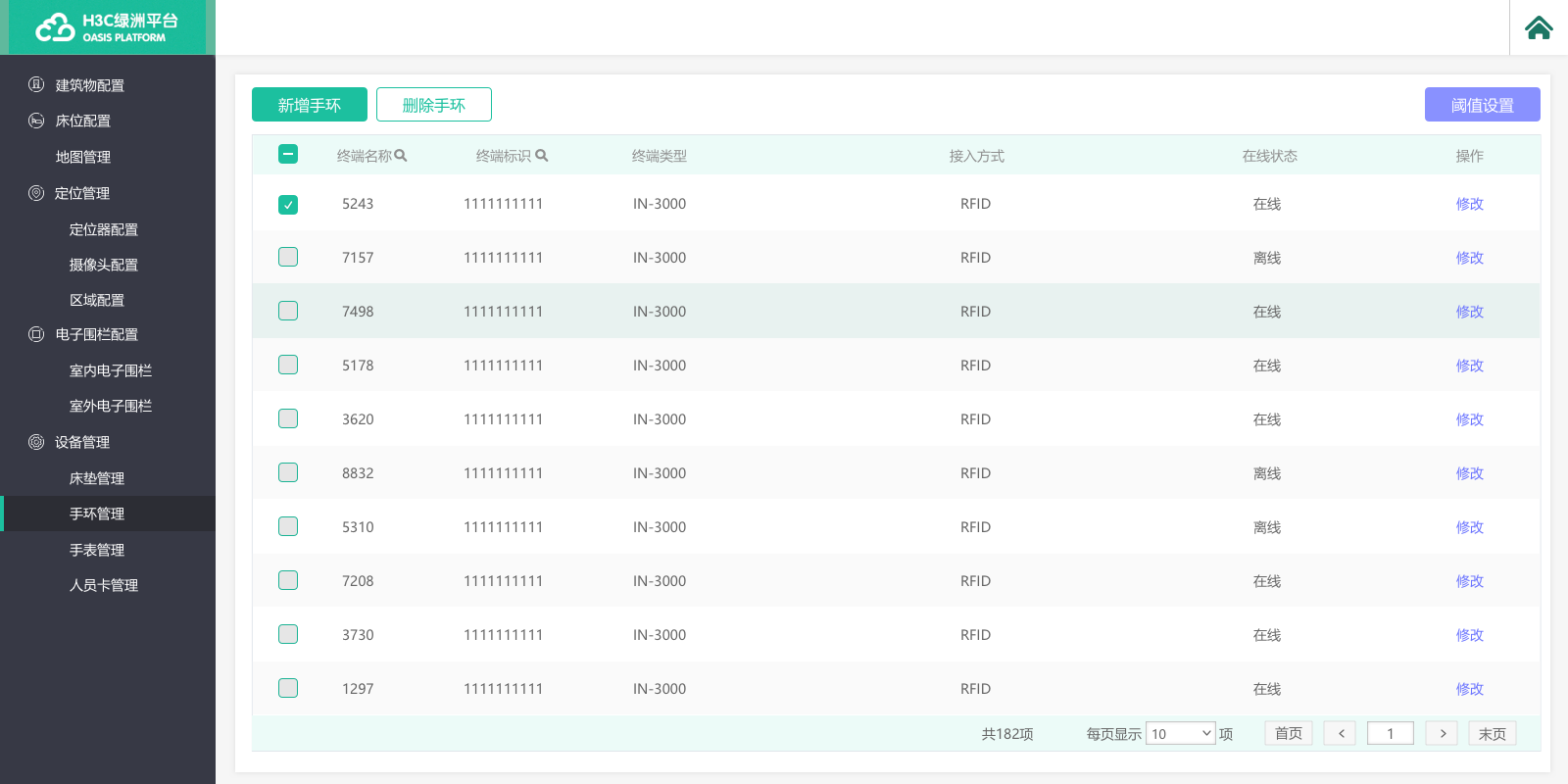Check the checkbox for row 7157
The image size is (1568, 784).
point(288,257)
